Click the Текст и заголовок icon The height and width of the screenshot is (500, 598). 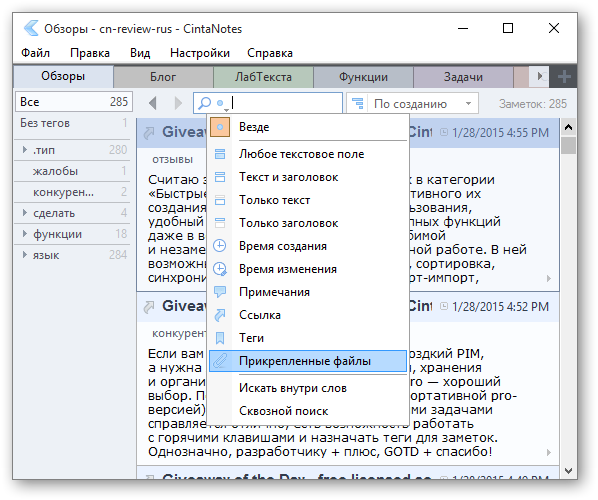[x=220, y=177]
